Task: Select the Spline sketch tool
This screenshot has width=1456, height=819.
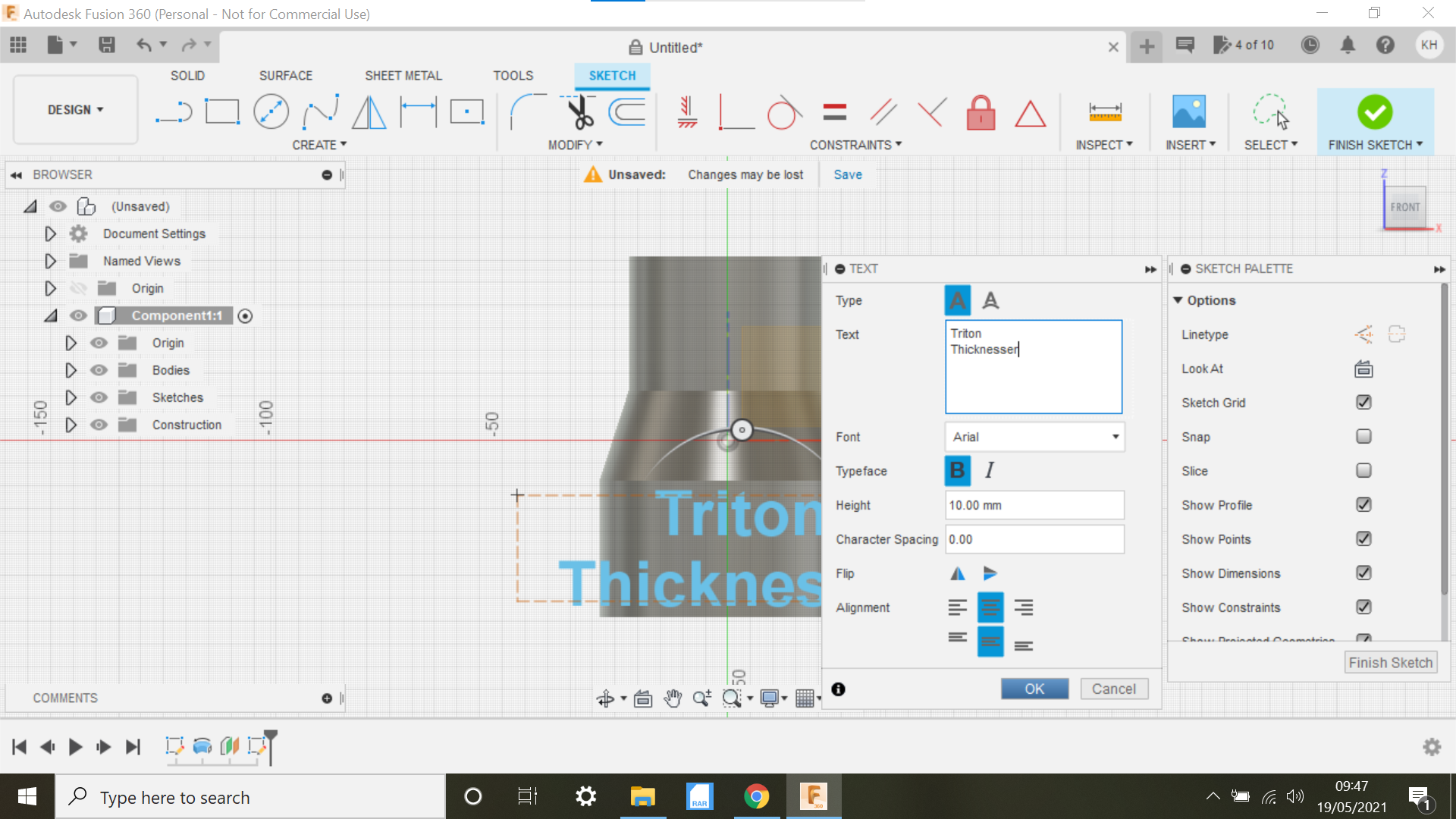Action: [320, 112]
